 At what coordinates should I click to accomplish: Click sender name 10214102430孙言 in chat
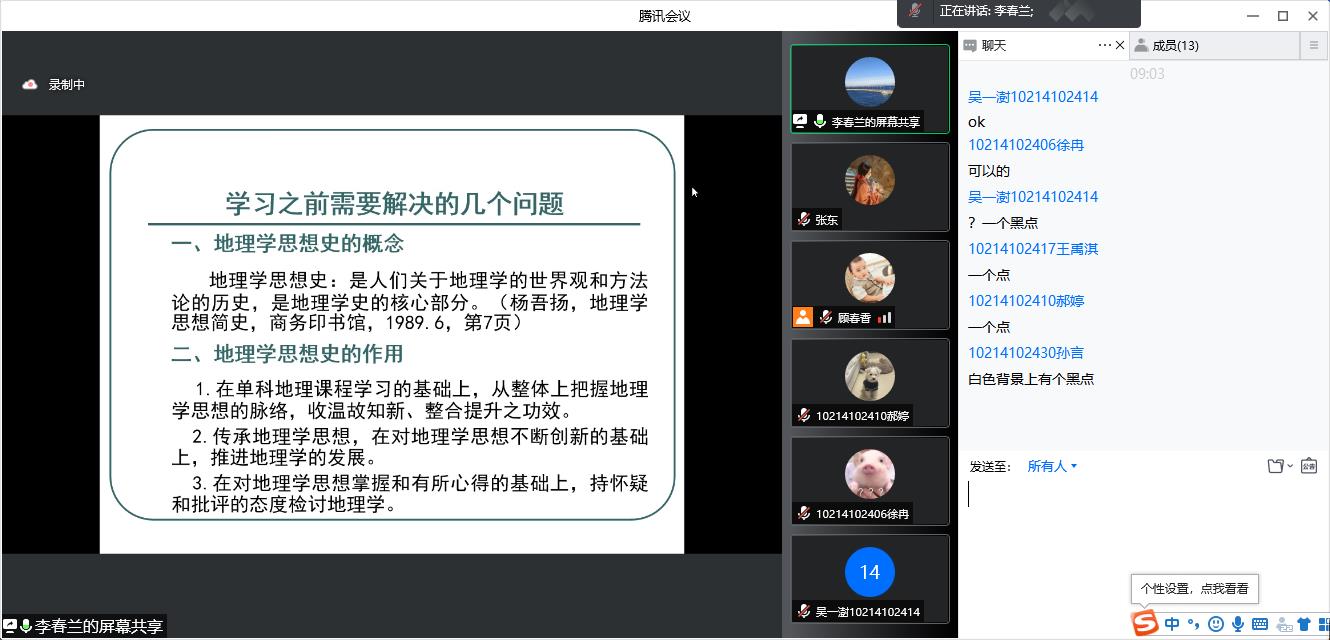pos(1026,353)
